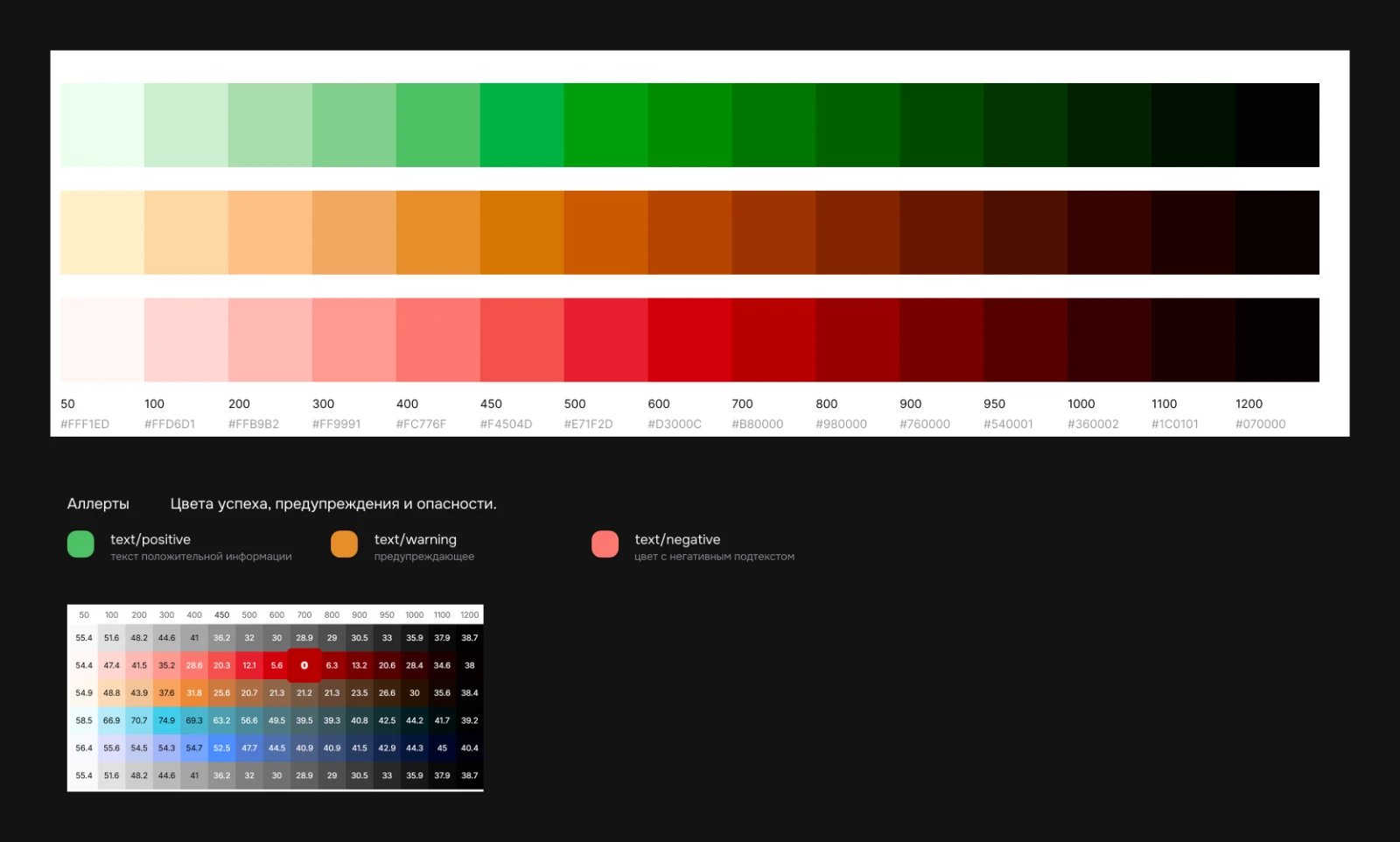Click the green text/positive legend swatch
The width and height of the screenshot is (1400, 842).
pos(80,544)
